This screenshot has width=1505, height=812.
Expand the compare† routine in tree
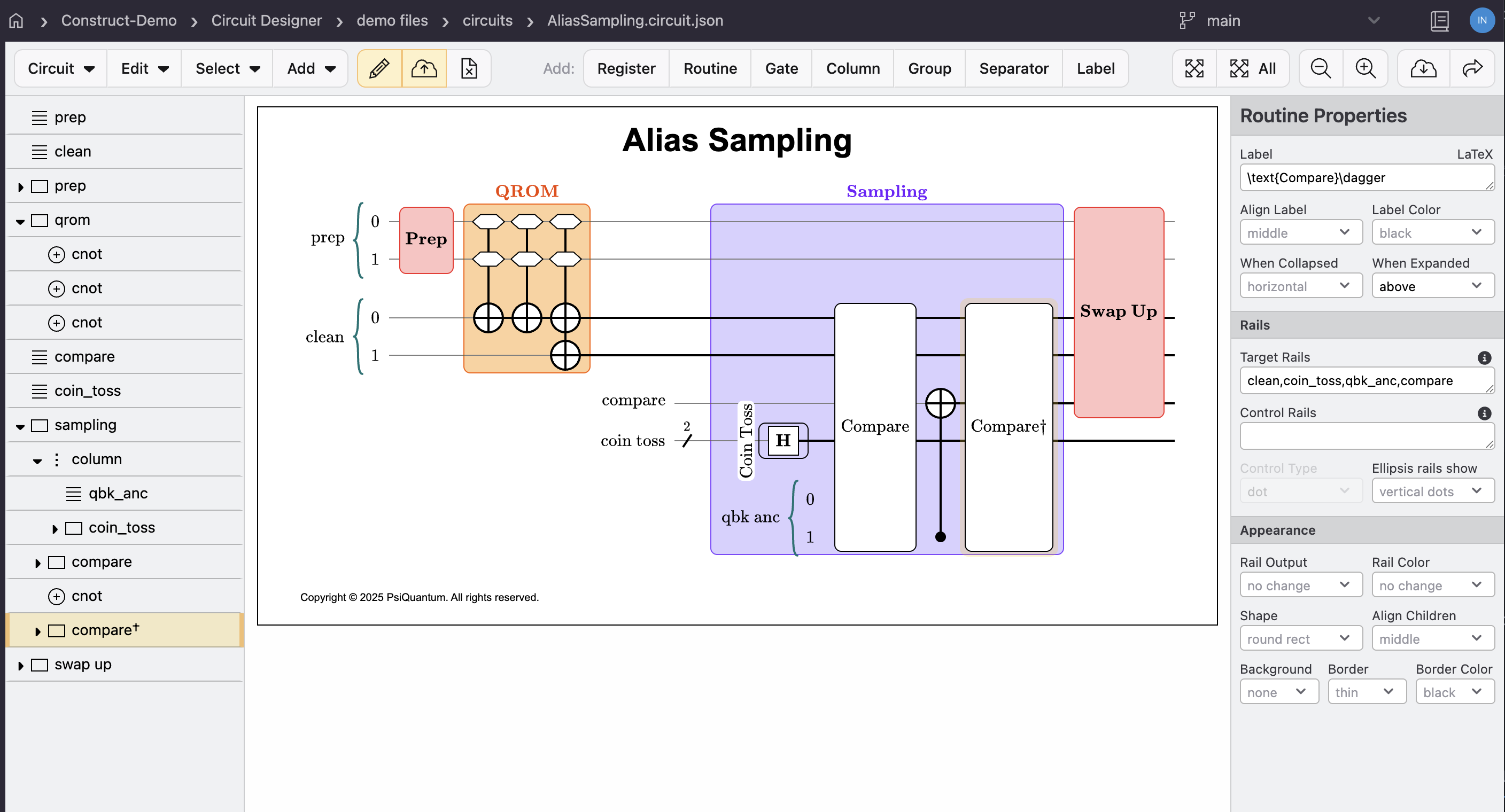coord(38,631)
